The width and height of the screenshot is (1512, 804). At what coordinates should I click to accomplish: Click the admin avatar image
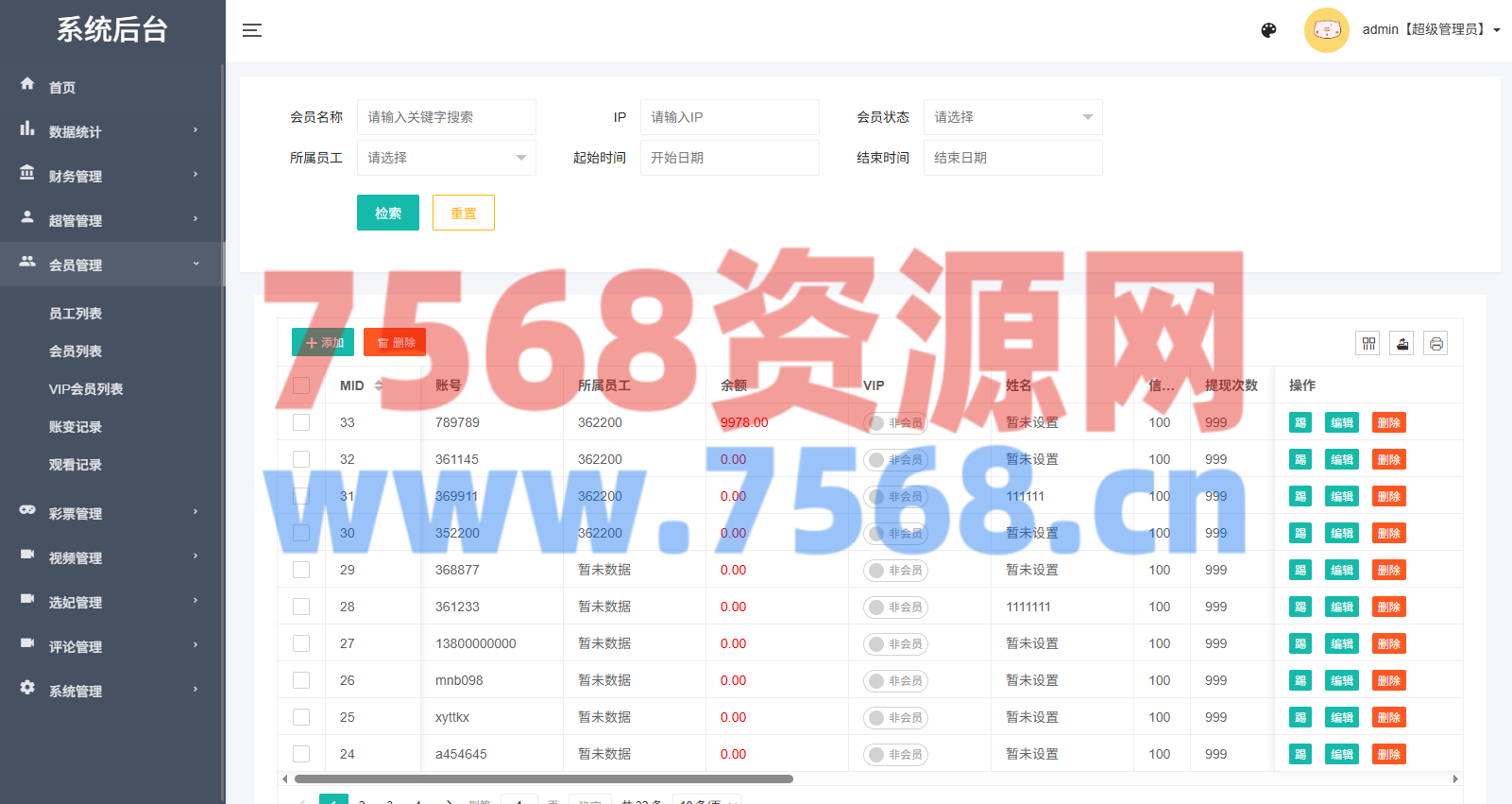tap(1326, 30)
